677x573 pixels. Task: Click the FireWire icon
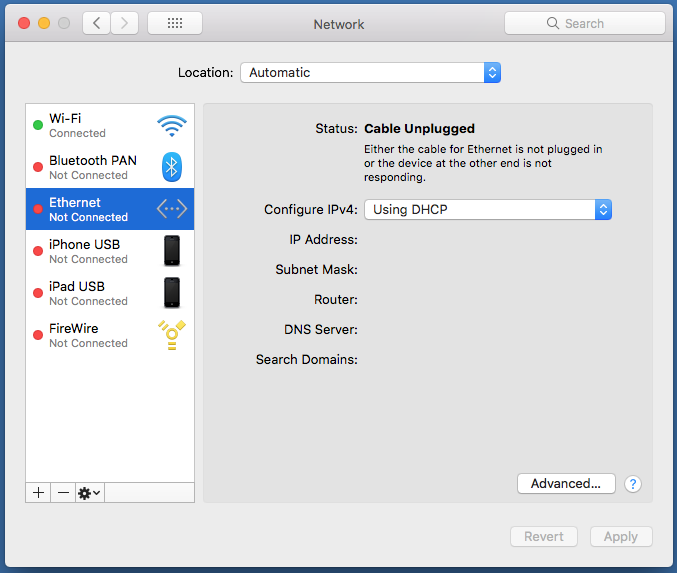tap(172, 335)
